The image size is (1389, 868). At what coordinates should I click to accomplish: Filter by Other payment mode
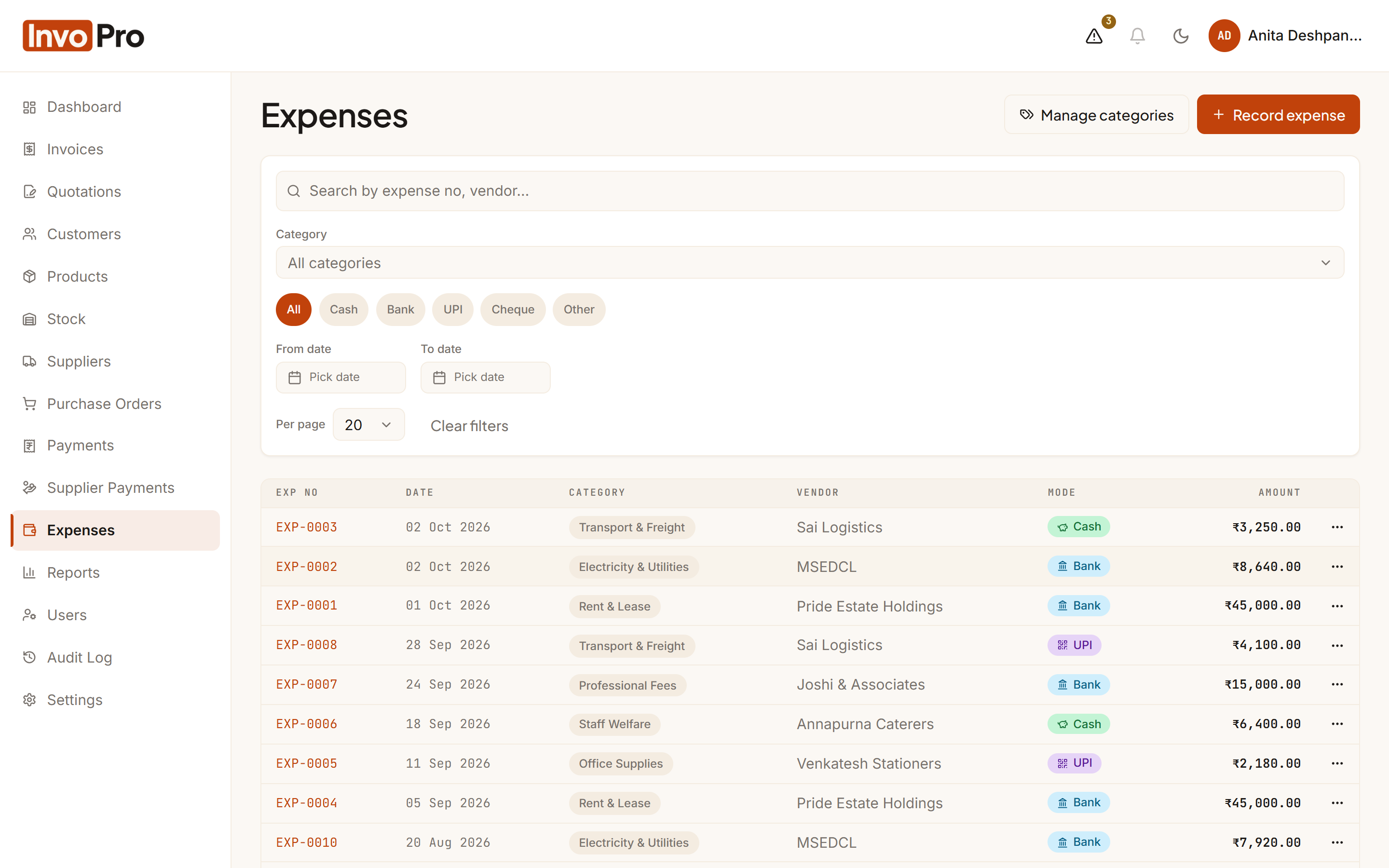(579, 310)
